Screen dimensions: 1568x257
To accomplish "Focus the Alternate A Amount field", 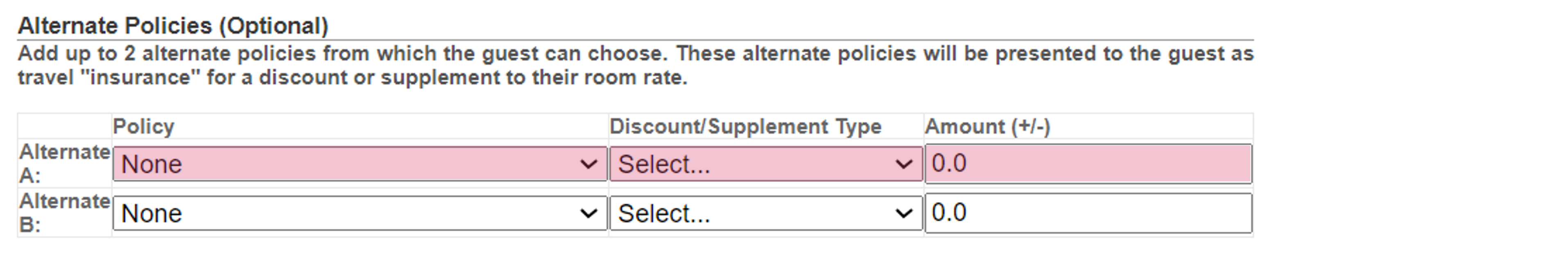I will point(1088,164).
